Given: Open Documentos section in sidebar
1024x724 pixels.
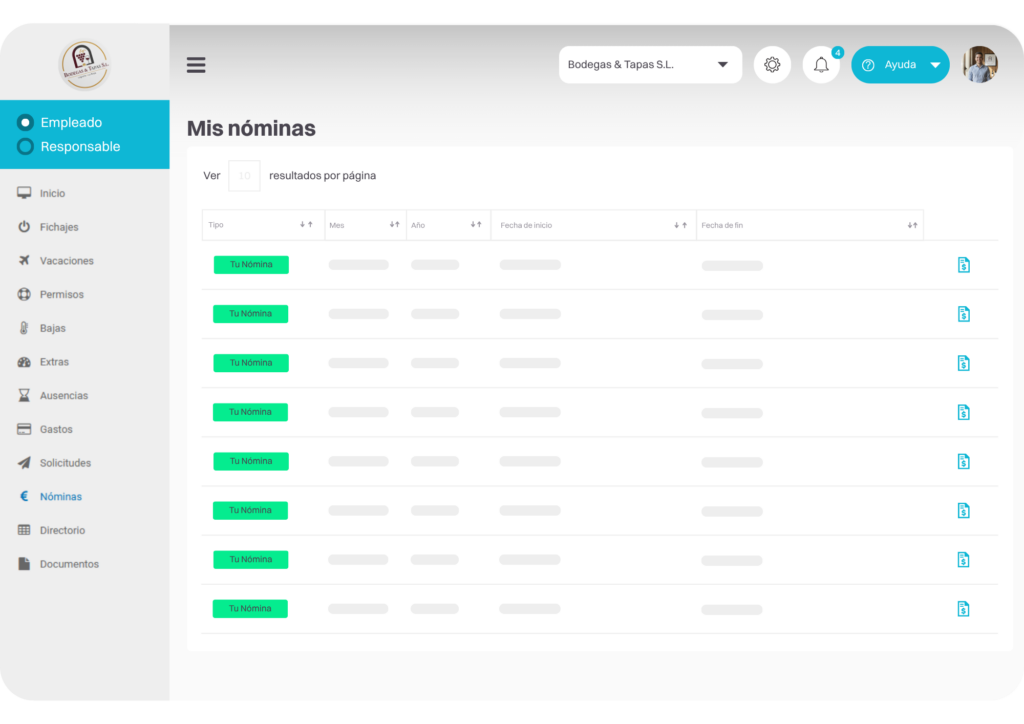Looking at the screenshot, I should (69, 563).
